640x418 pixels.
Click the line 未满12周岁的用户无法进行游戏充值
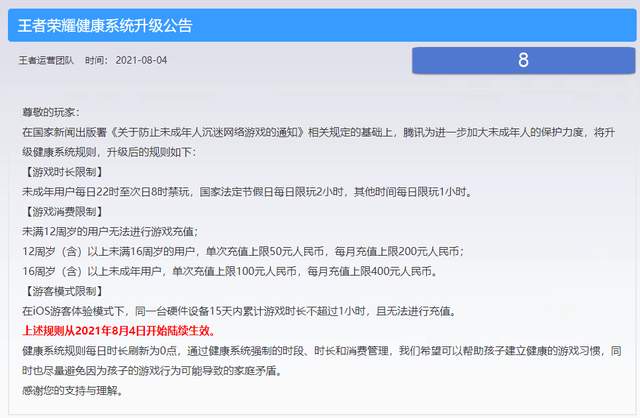[x=110, y=231]
